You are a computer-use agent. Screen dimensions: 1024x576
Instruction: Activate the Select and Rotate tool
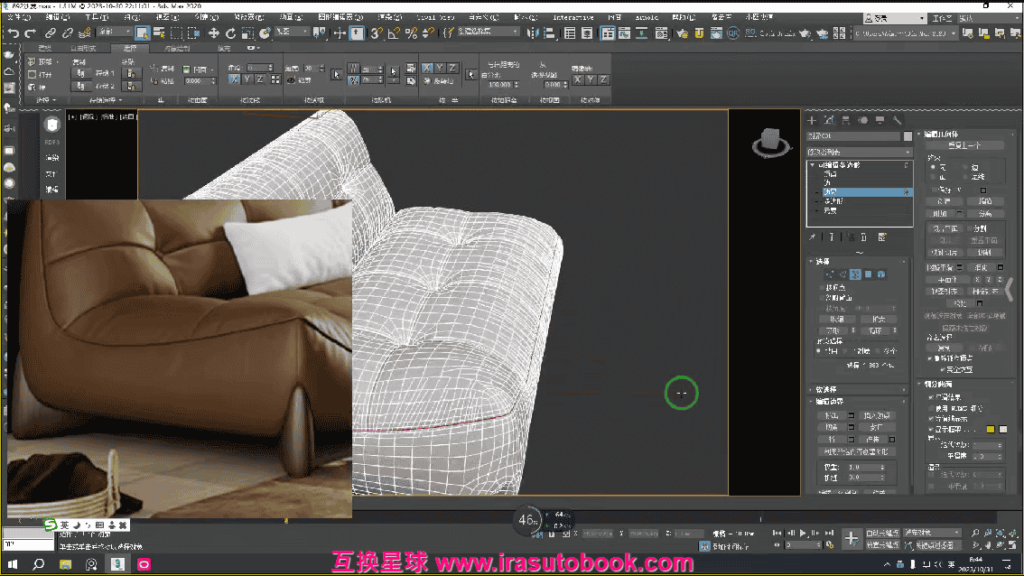point(231,33)
